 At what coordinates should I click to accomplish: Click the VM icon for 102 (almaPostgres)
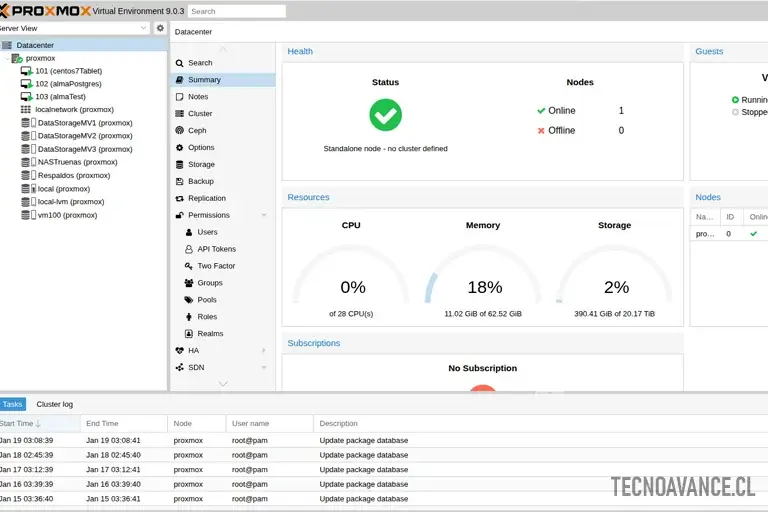pyautogui.click(x=26, y=84)
